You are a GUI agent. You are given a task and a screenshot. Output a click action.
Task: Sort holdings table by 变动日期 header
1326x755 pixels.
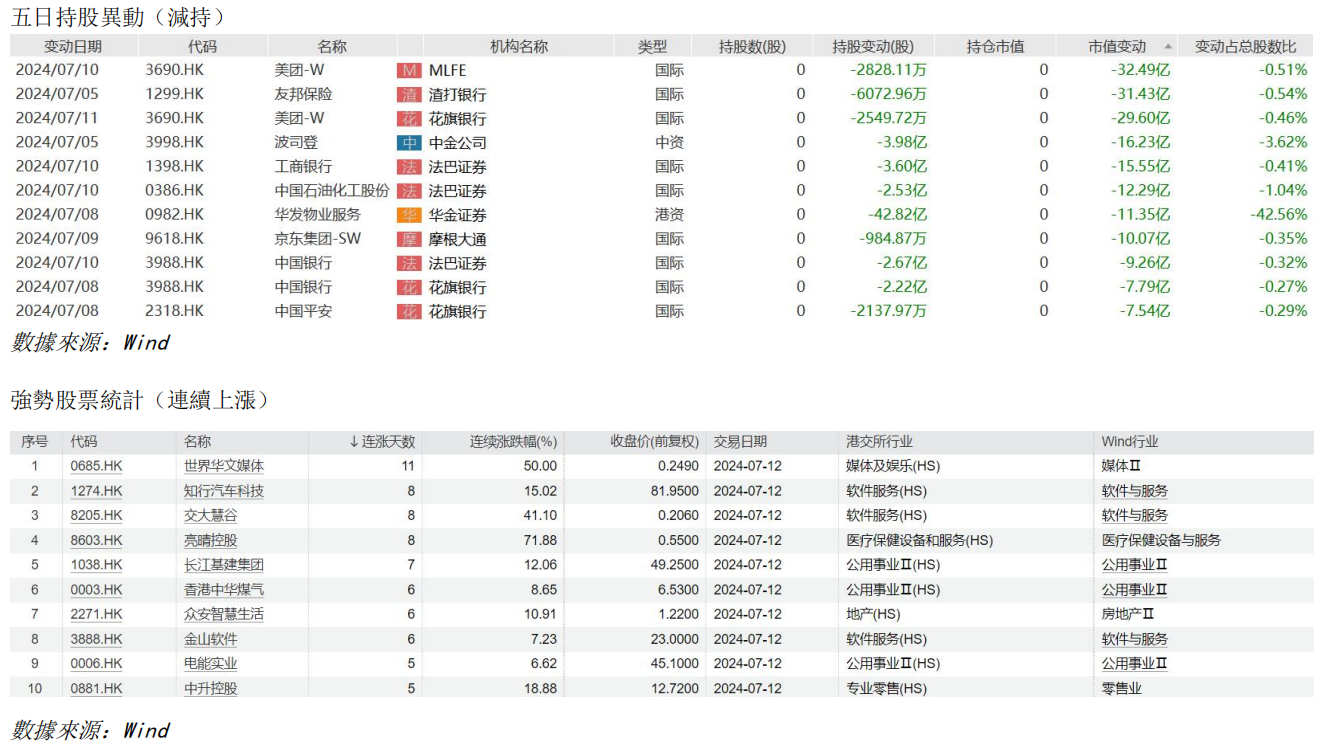[73, 46]
